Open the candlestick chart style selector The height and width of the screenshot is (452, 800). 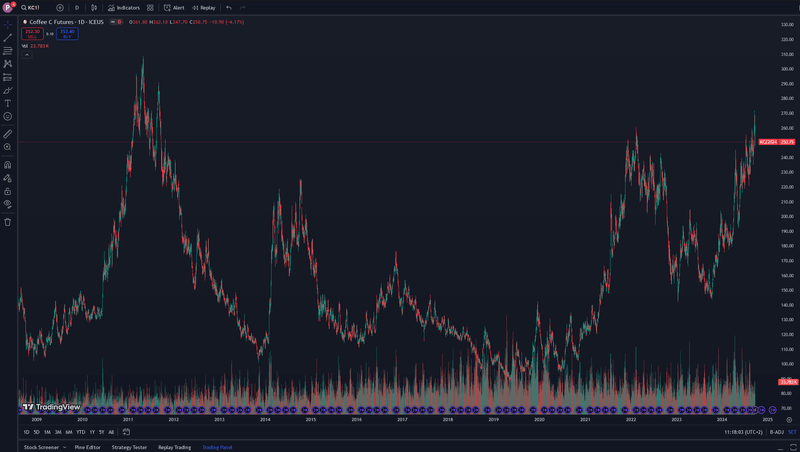tap(94, 8)
